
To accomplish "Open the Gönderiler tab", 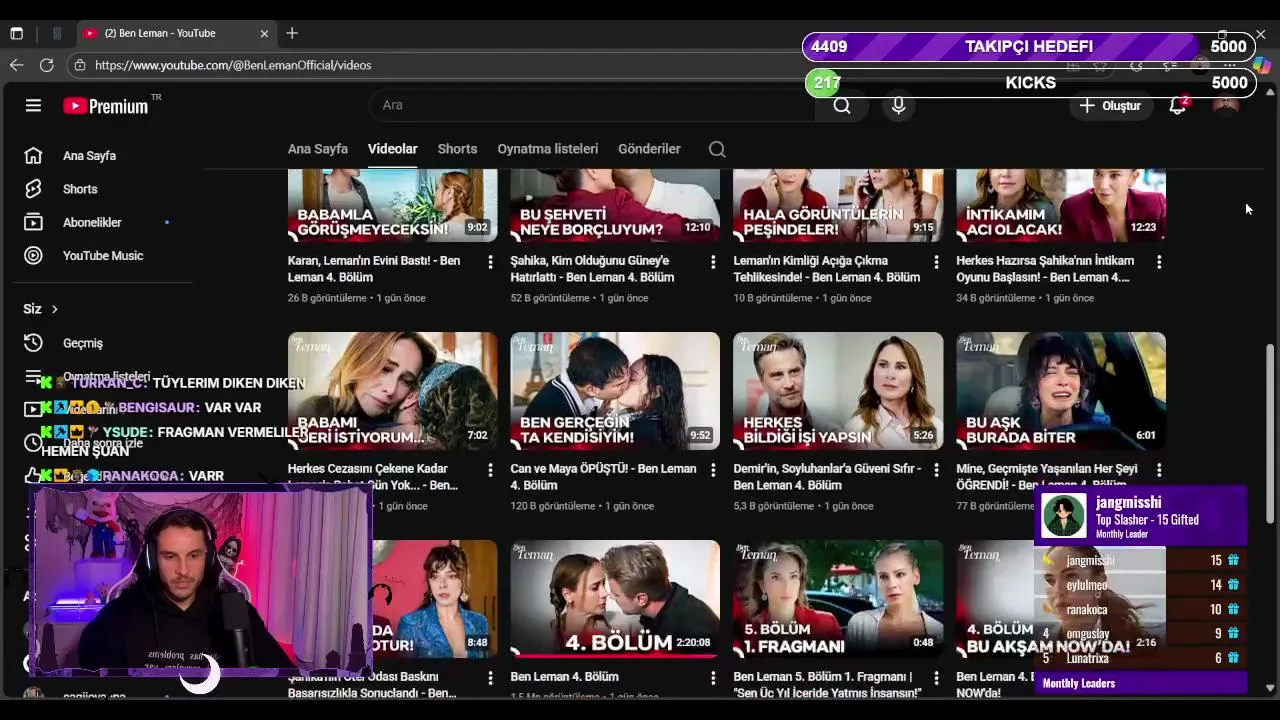I will [649, 149].
